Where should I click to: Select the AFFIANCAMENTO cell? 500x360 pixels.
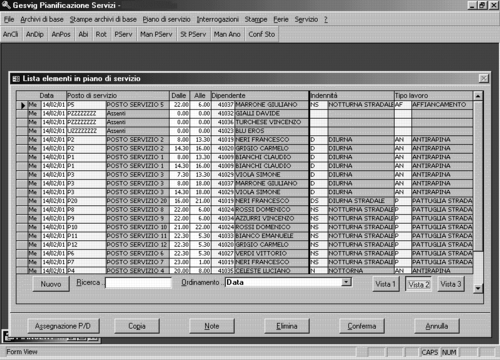click(442, 105)
